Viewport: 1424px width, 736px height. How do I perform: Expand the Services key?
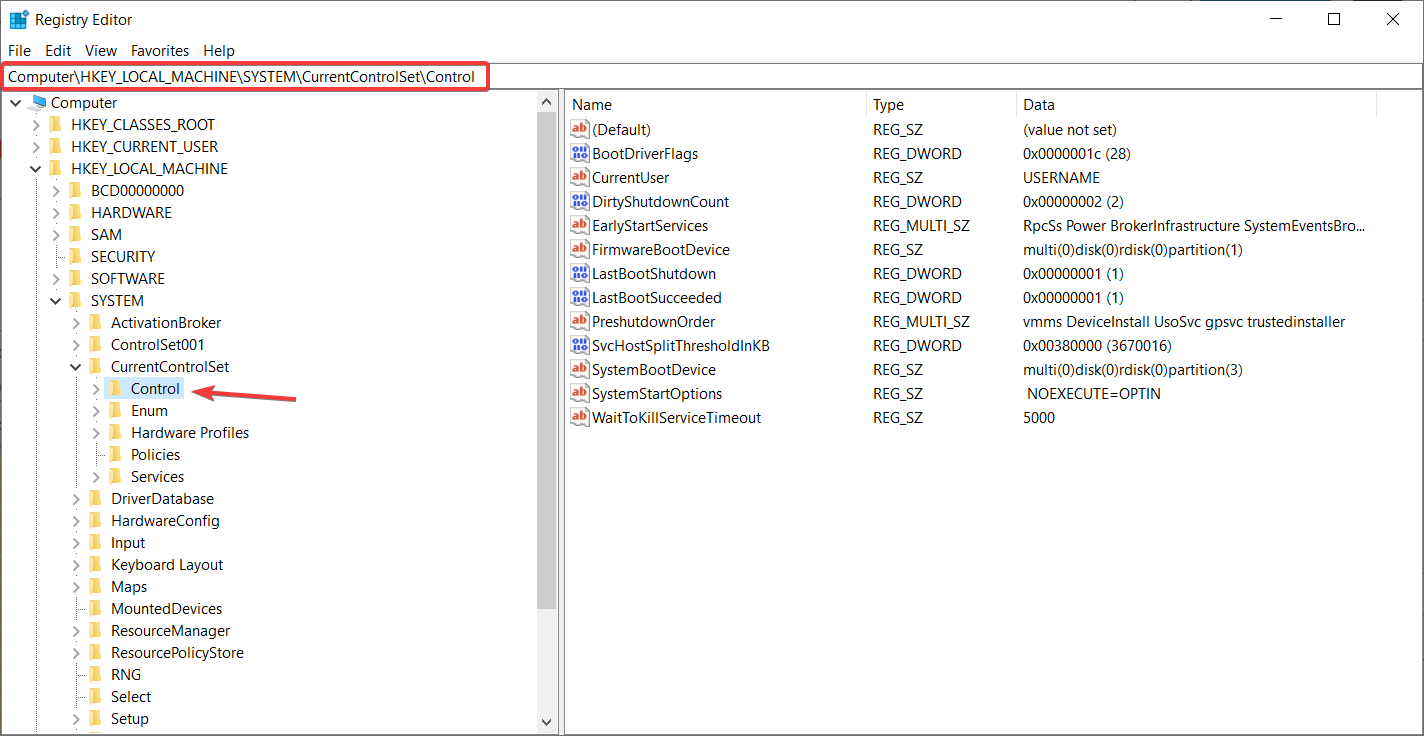(96, 476)
